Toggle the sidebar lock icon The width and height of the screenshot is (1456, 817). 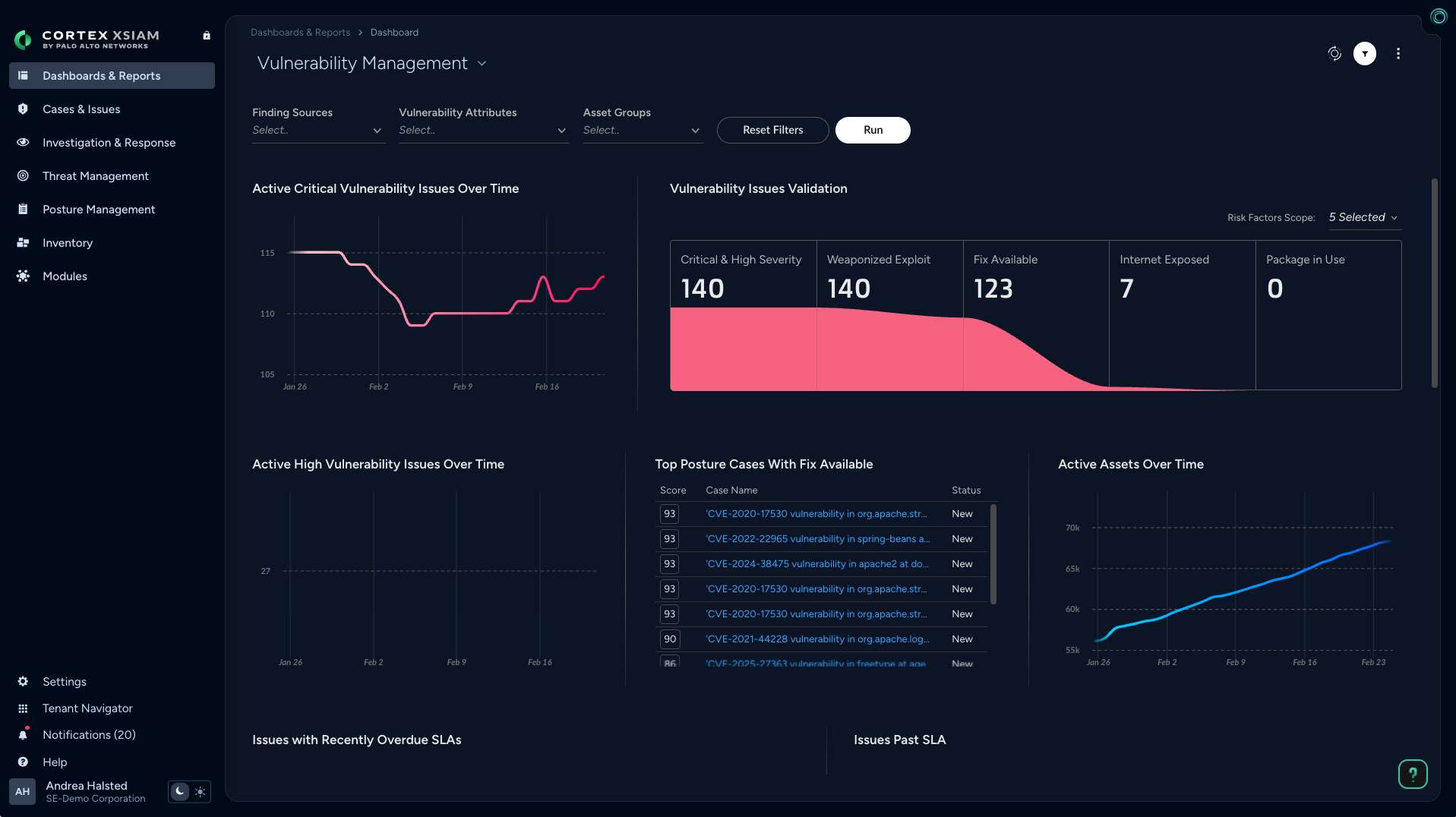point(206,36)
